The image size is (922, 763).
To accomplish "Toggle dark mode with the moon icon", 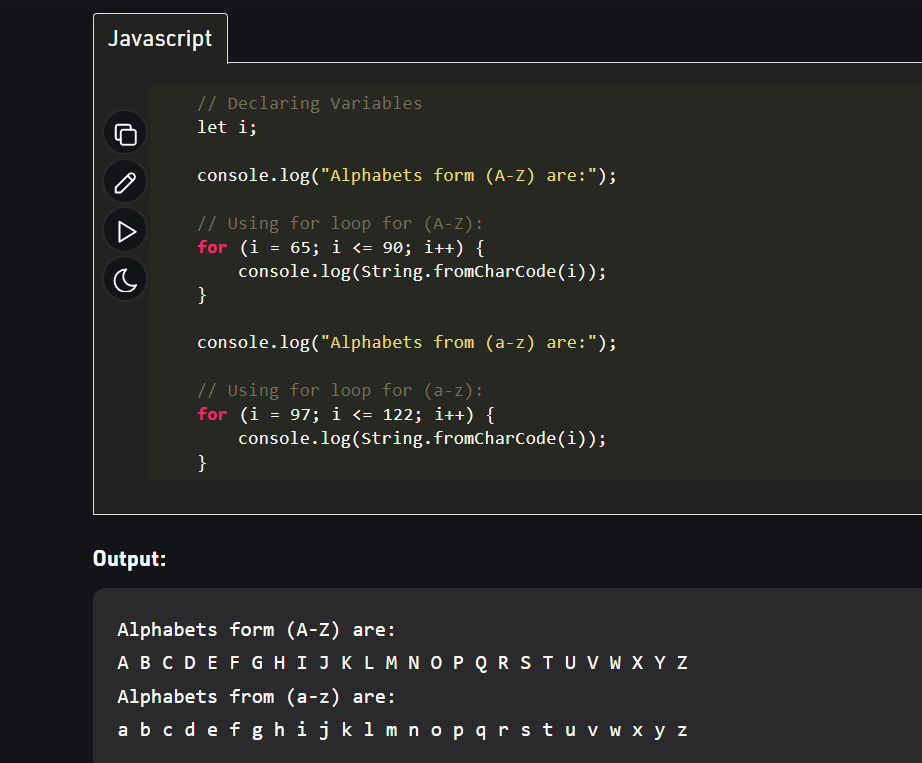I will [x=125, y=280].
